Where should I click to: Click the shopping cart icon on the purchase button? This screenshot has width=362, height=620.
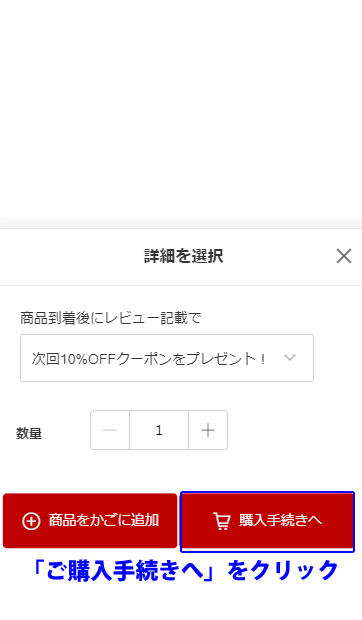(222, 521)
